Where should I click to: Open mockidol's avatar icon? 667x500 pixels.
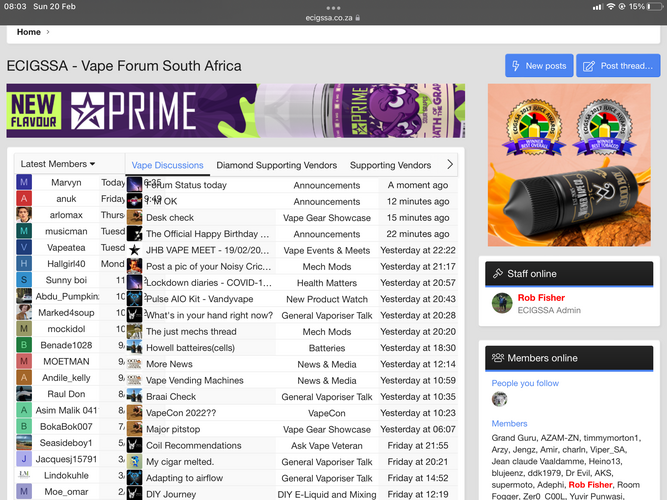coord(24,329)
